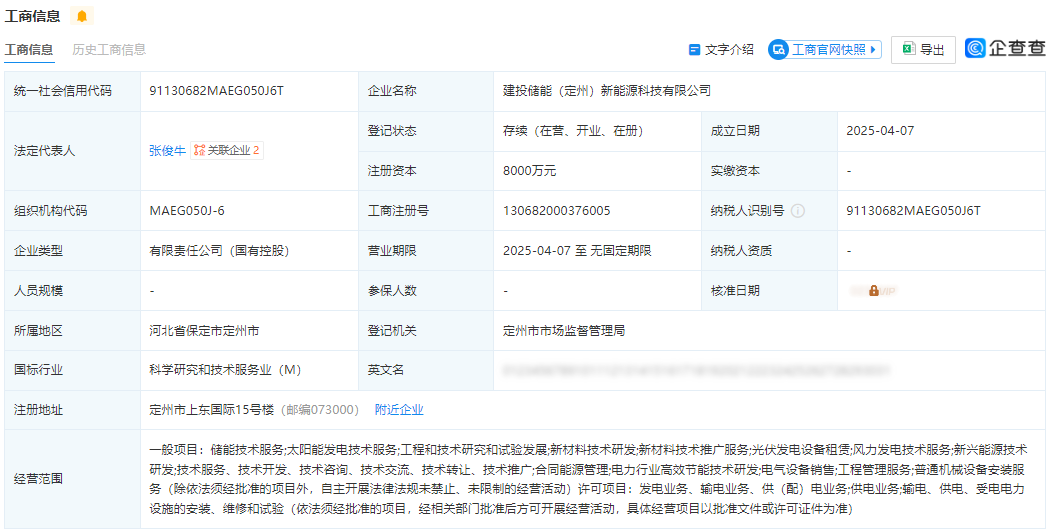Click the VIP lock icon in 核准日期
Image resolution: width=1051 pixels, height=530 pixels.
point(873,290)
